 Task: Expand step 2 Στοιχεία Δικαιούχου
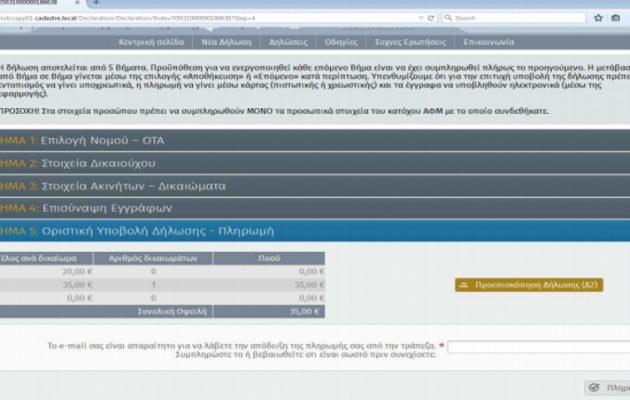[x=315, y=163]
